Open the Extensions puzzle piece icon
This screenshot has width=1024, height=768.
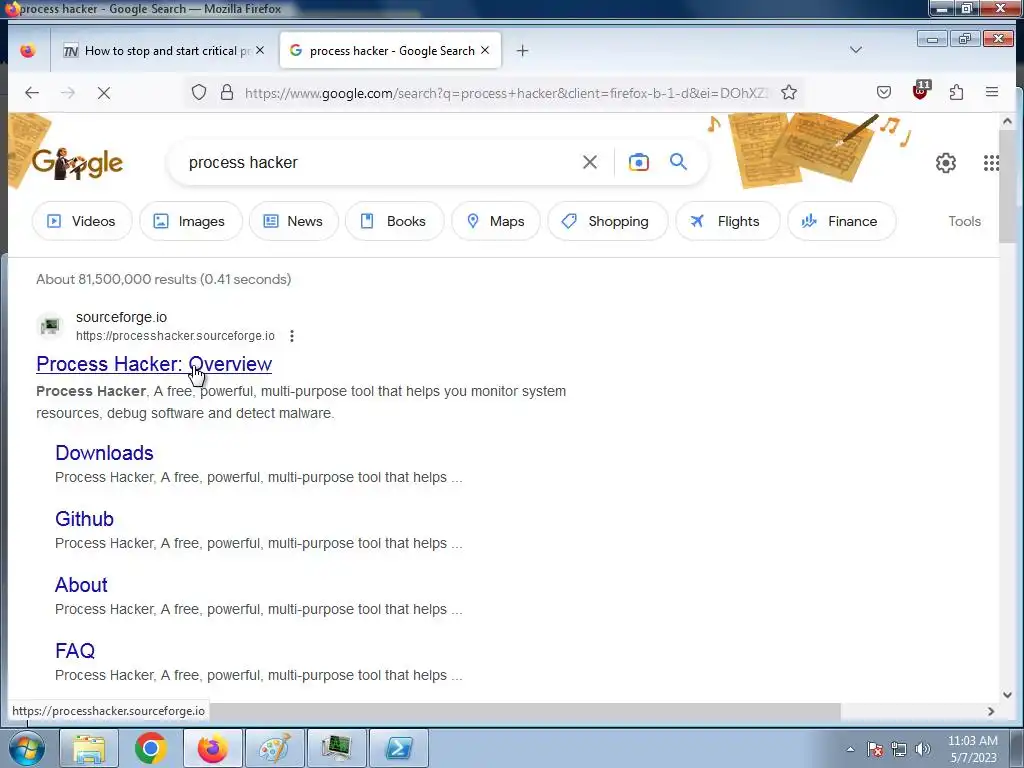(956, 93)
